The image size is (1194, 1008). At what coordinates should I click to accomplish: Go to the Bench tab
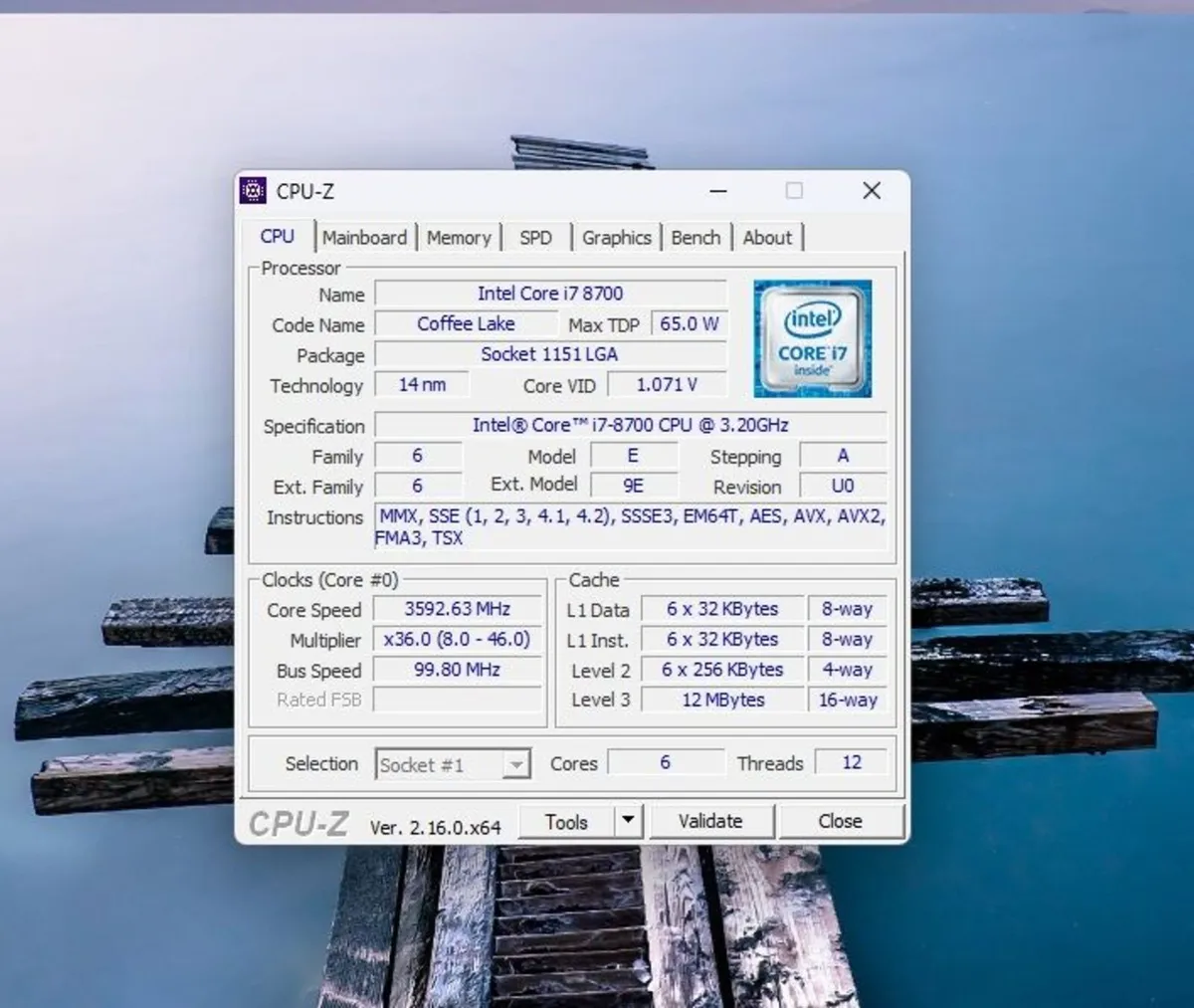(696, 238)
